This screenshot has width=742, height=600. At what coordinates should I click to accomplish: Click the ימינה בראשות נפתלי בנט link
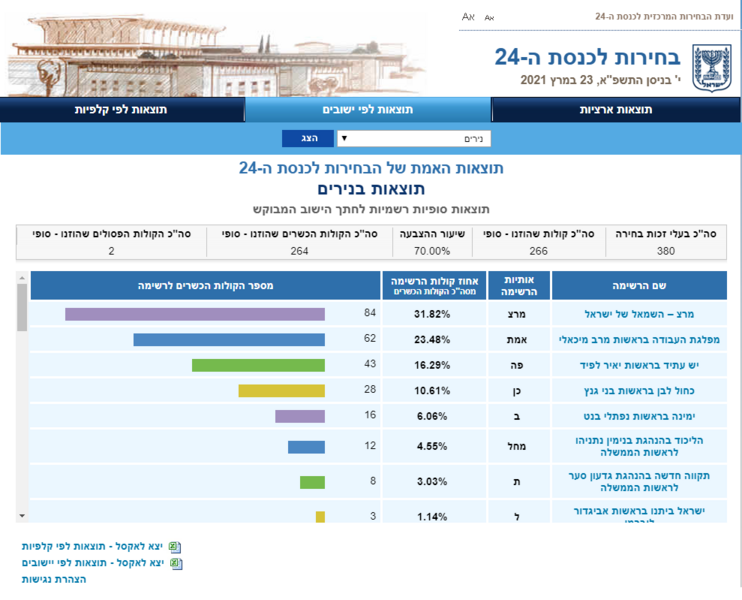[x=639, y=416]
